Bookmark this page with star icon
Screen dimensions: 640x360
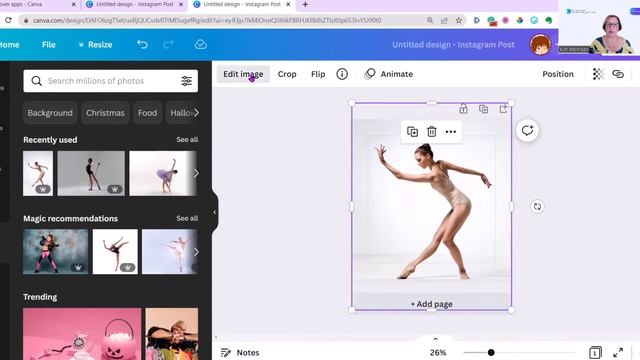point(459,20)
